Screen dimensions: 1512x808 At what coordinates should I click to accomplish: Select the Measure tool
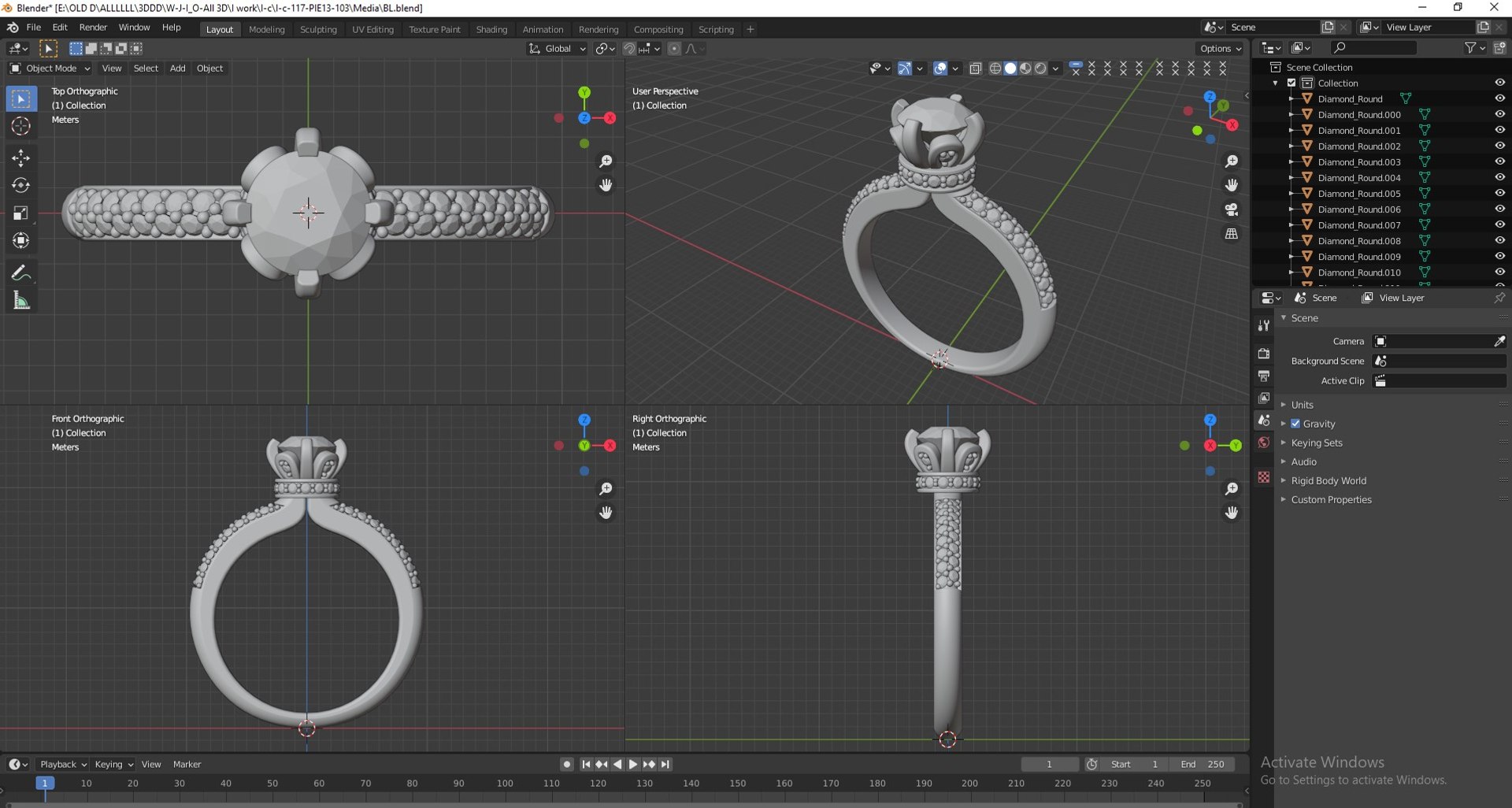click(21, 301)
